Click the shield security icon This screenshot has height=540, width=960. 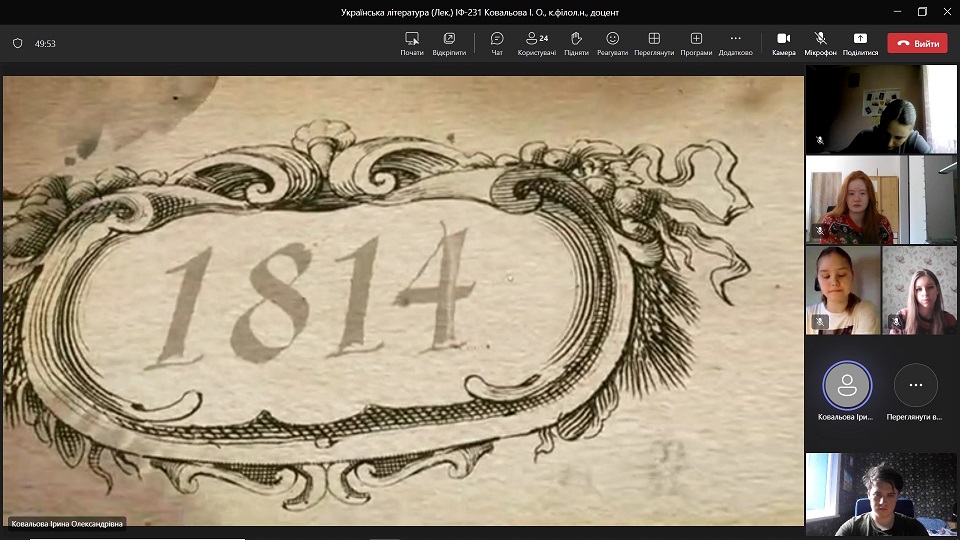[17, 44]
